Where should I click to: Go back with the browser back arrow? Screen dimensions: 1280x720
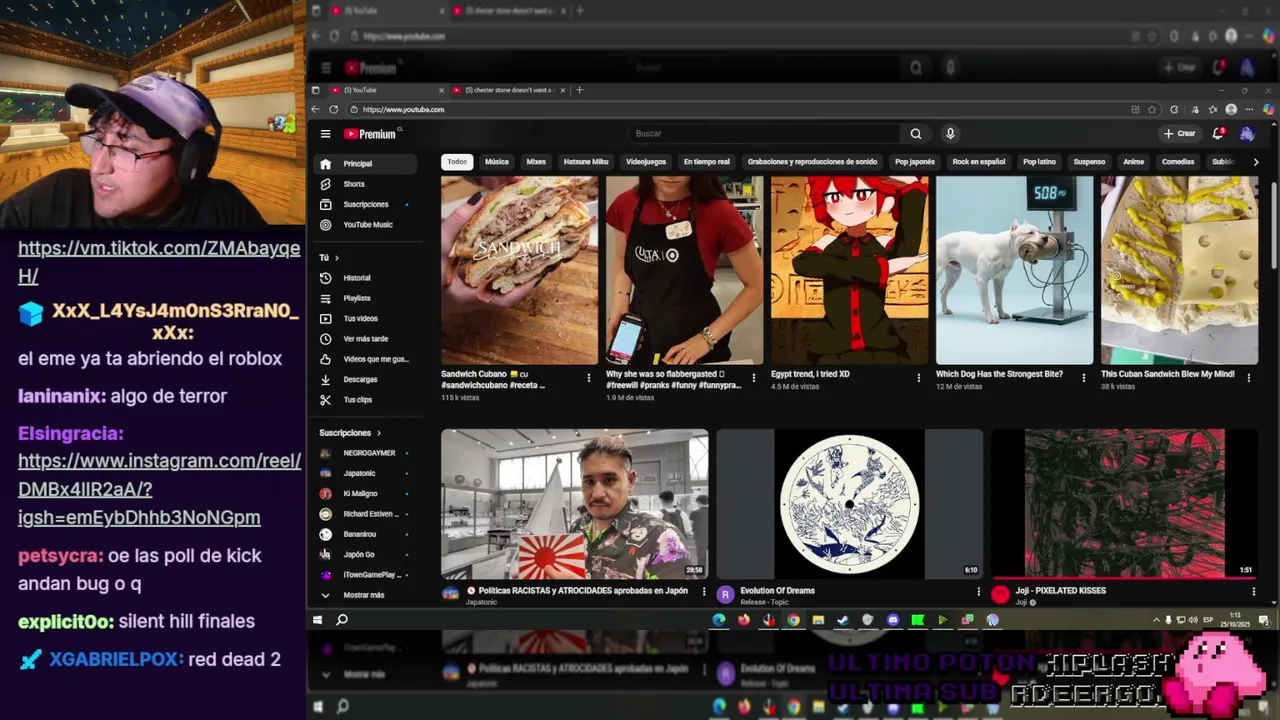click(x=316, y=110)
